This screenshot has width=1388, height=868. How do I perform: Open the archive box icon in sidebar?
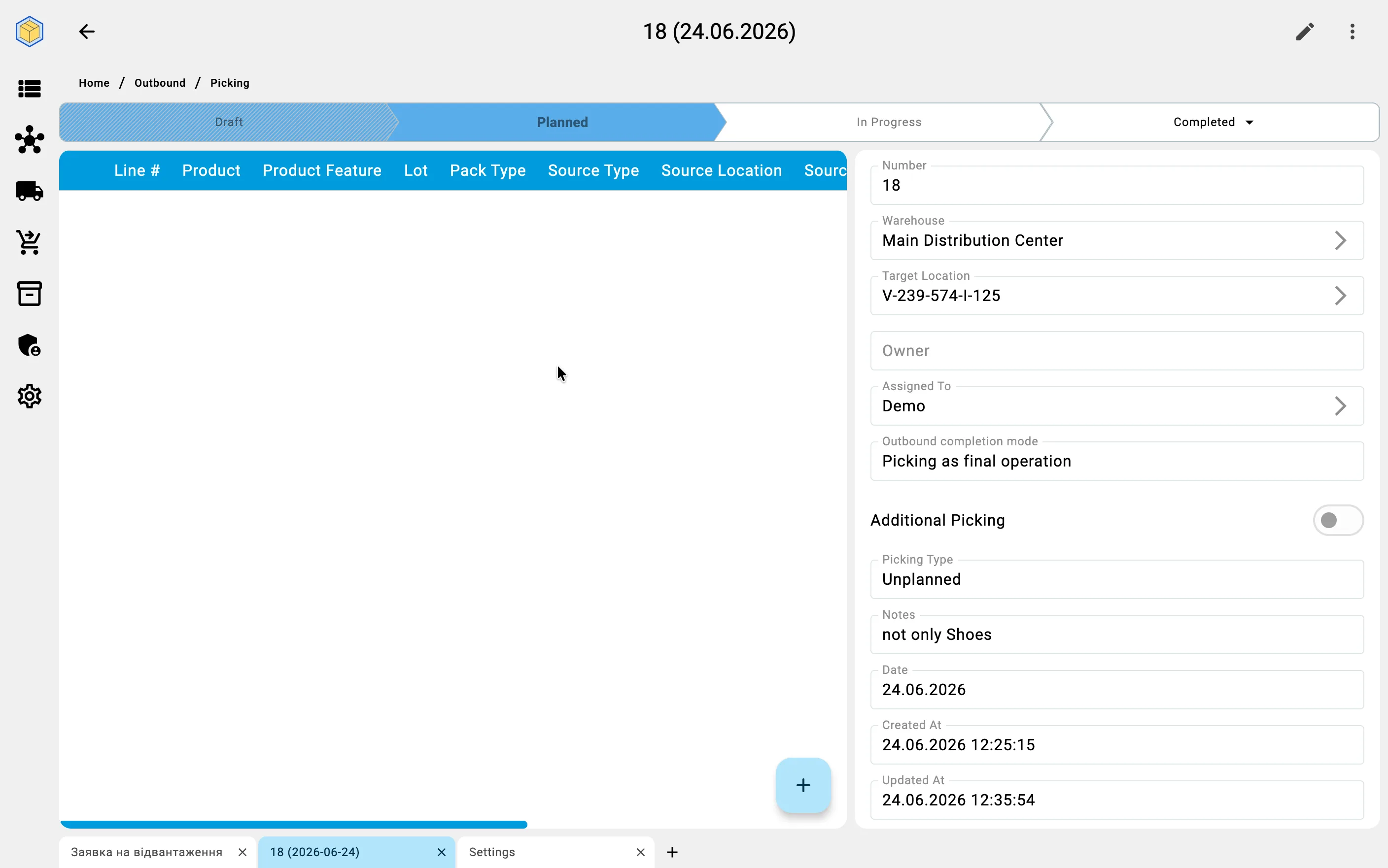point(29,293)
